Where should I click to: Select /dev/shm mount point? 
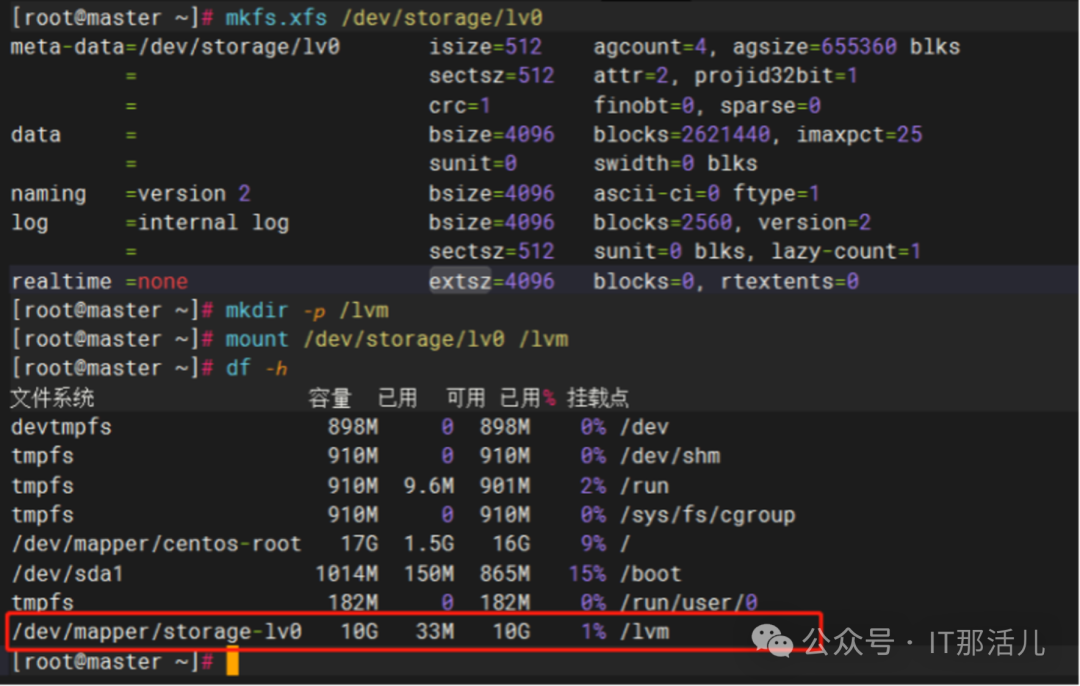coord(670,456)
